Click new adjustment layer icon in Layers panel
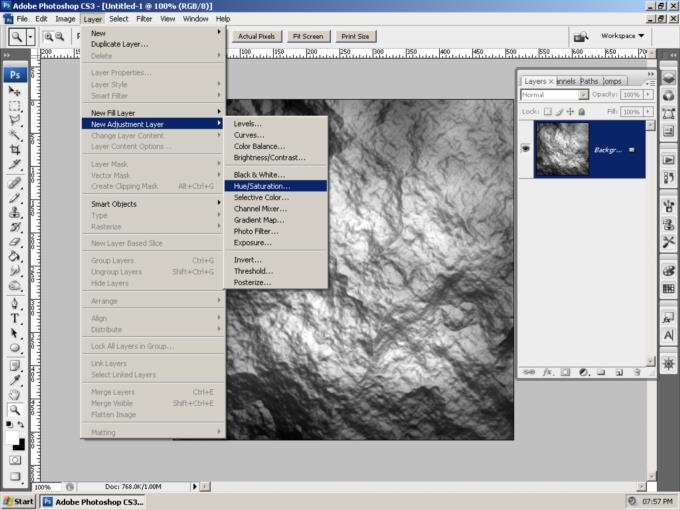Viewport: 680px width, 510px height. [x=584, y=372]
